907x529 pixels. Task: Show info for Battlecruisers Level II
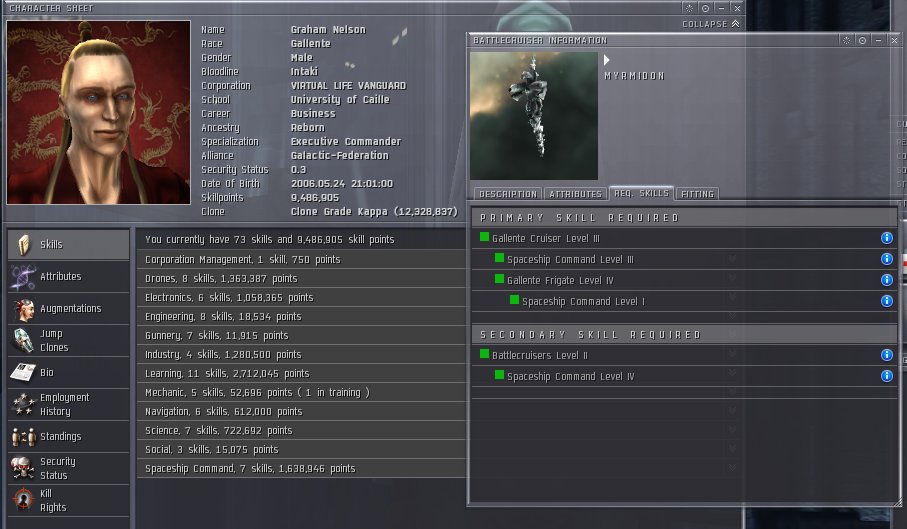pos(886,355)
